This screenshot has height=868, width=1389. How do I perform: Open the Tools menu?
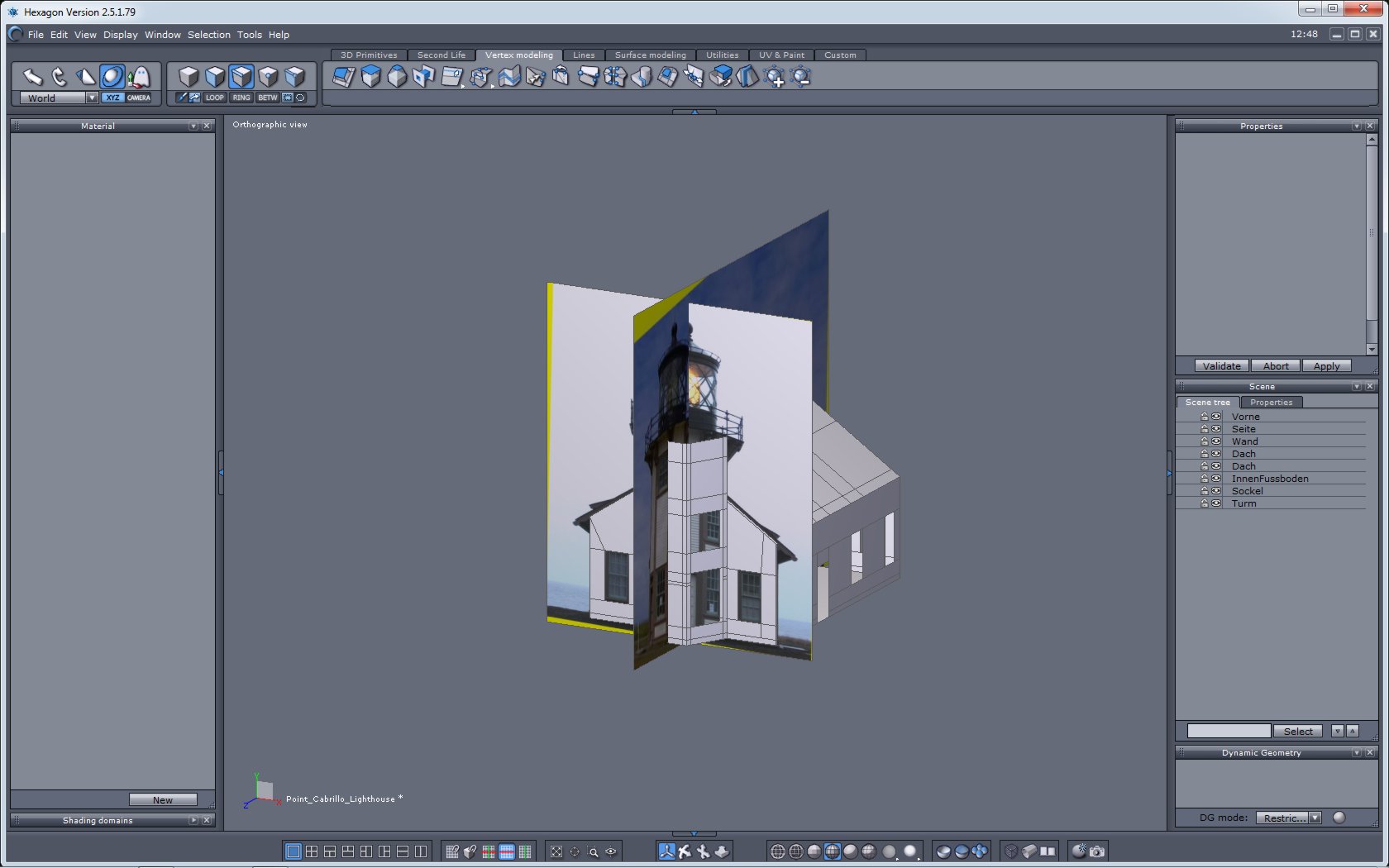(250, 35)
